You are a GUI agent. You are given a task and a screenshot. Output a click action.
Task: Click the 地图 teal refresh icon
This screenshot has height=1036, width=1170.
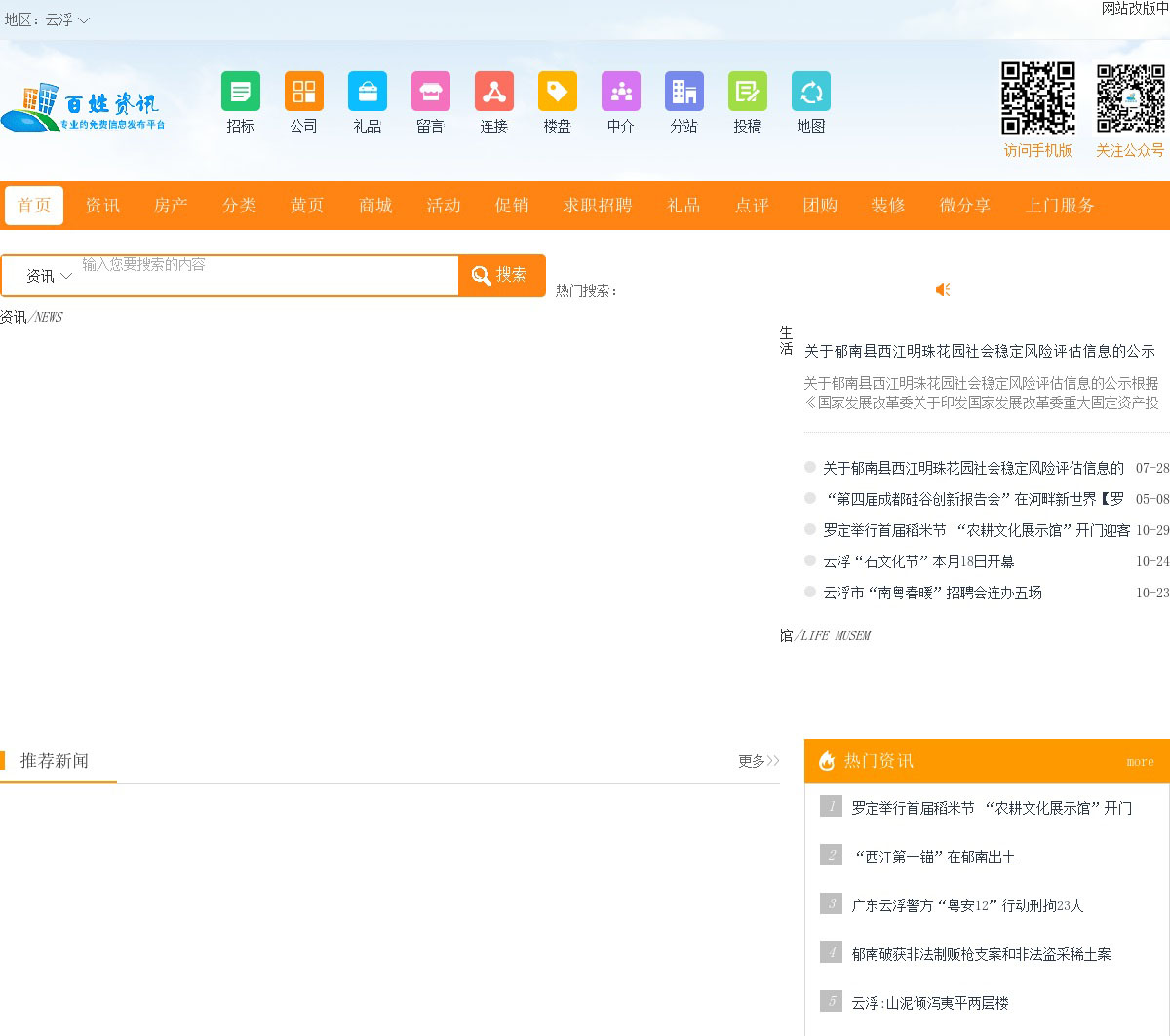tap(810, 92)
